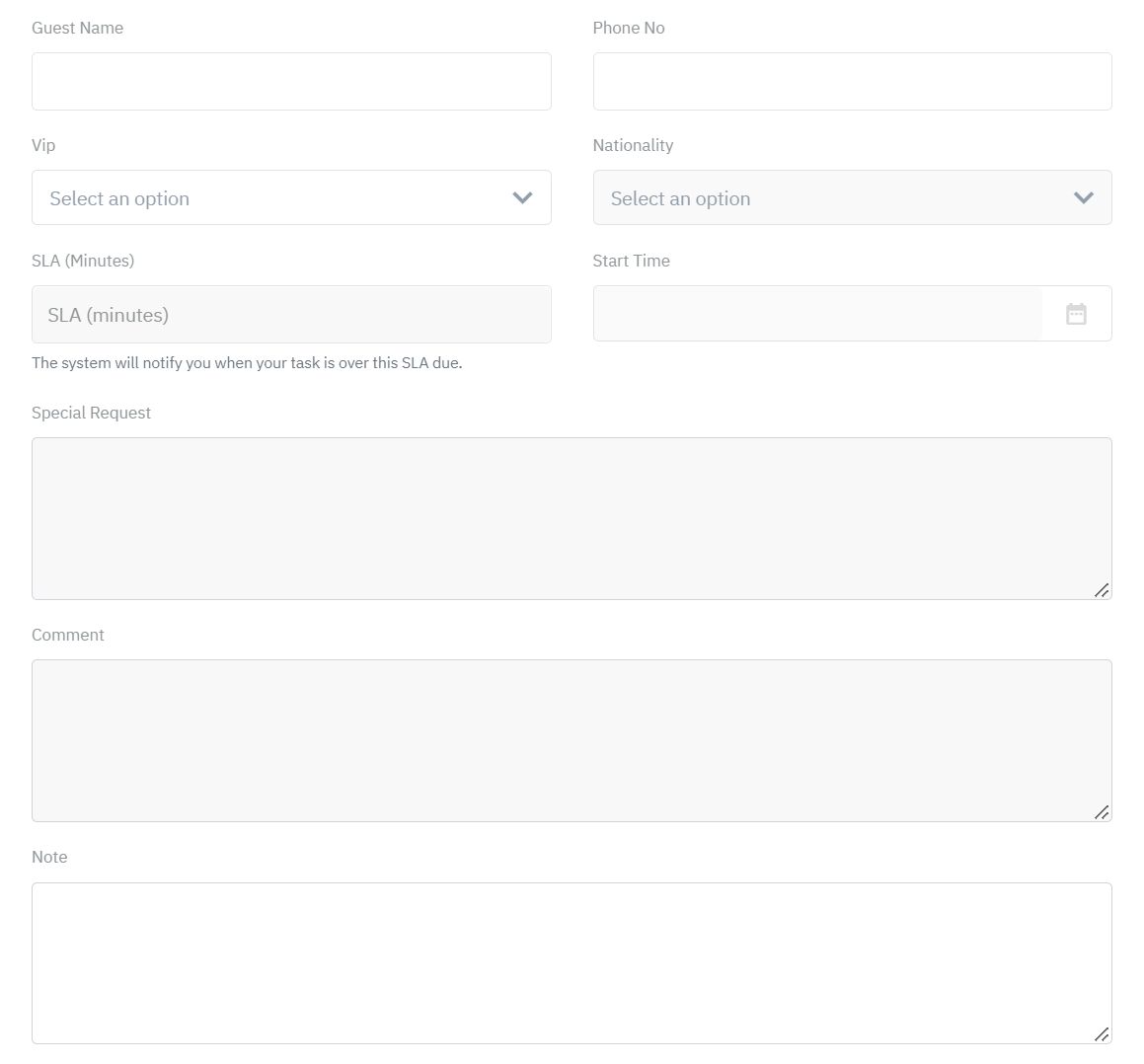The image size is (1144, 1064).
Task: Grab the Special Request resize handle
Action: 1102,590
